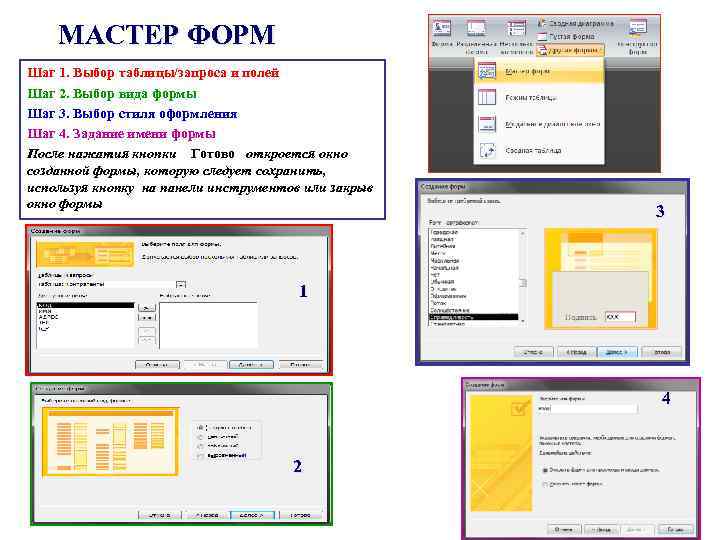Select the Justified layout radio button
720x540 pixels.
click(200, 456)
